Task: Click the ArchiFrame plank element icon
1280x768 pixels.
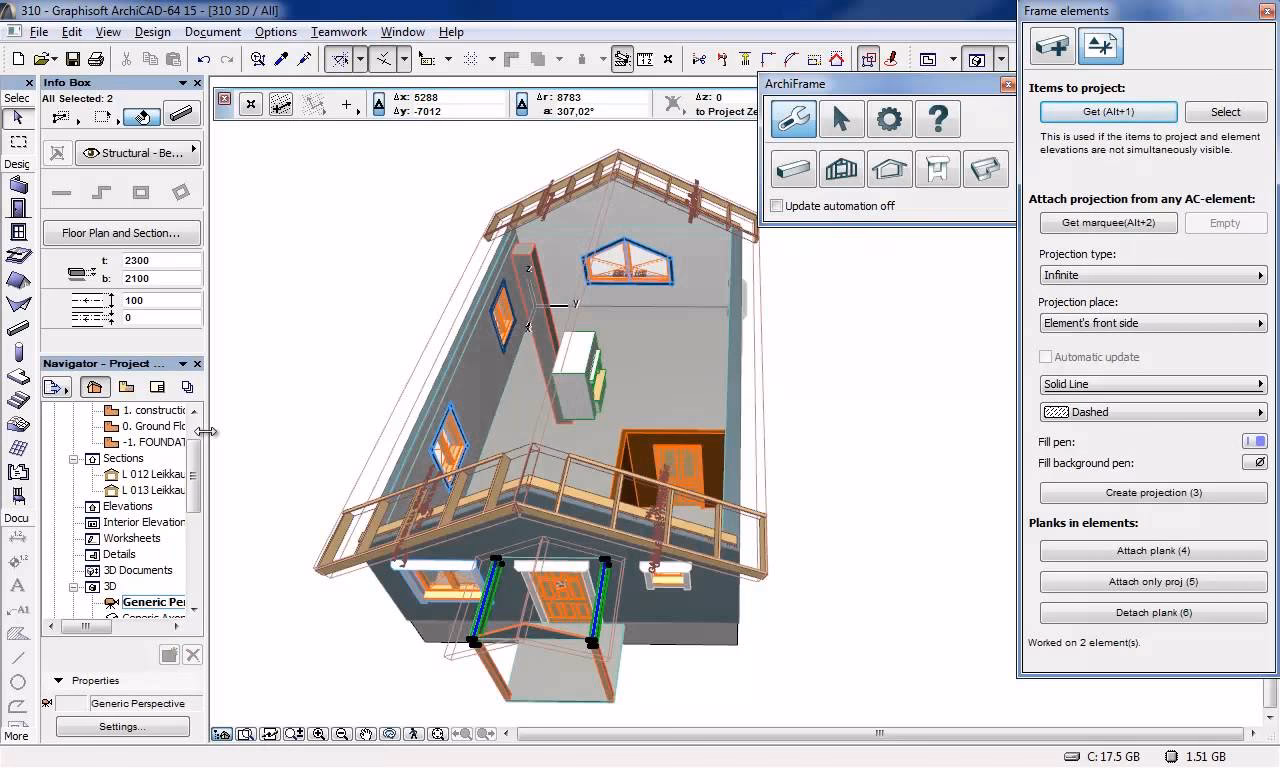Action: [x=793, y=169]
